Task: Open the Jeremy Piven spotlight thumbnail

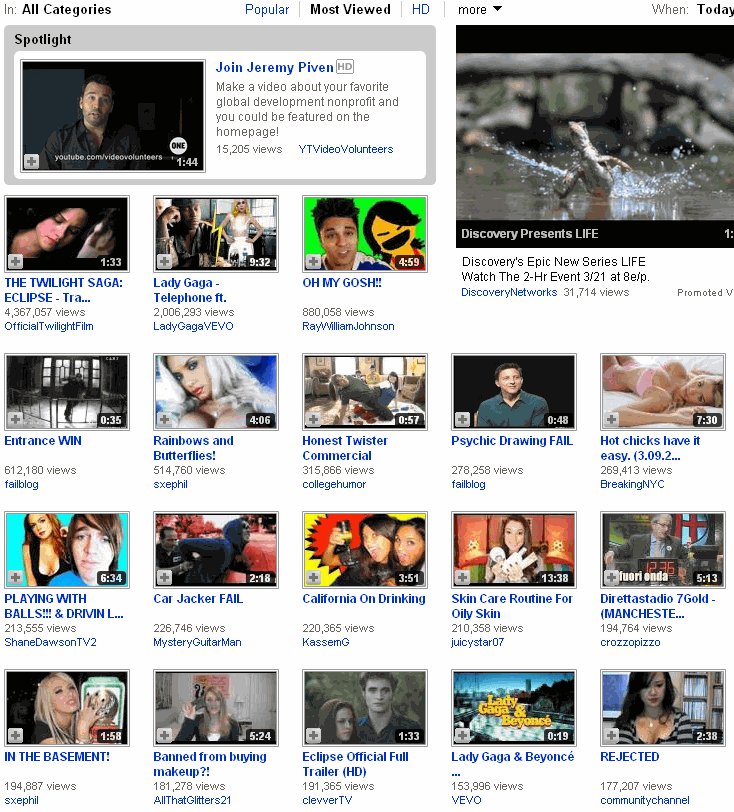Action: [x=113, y=115]
